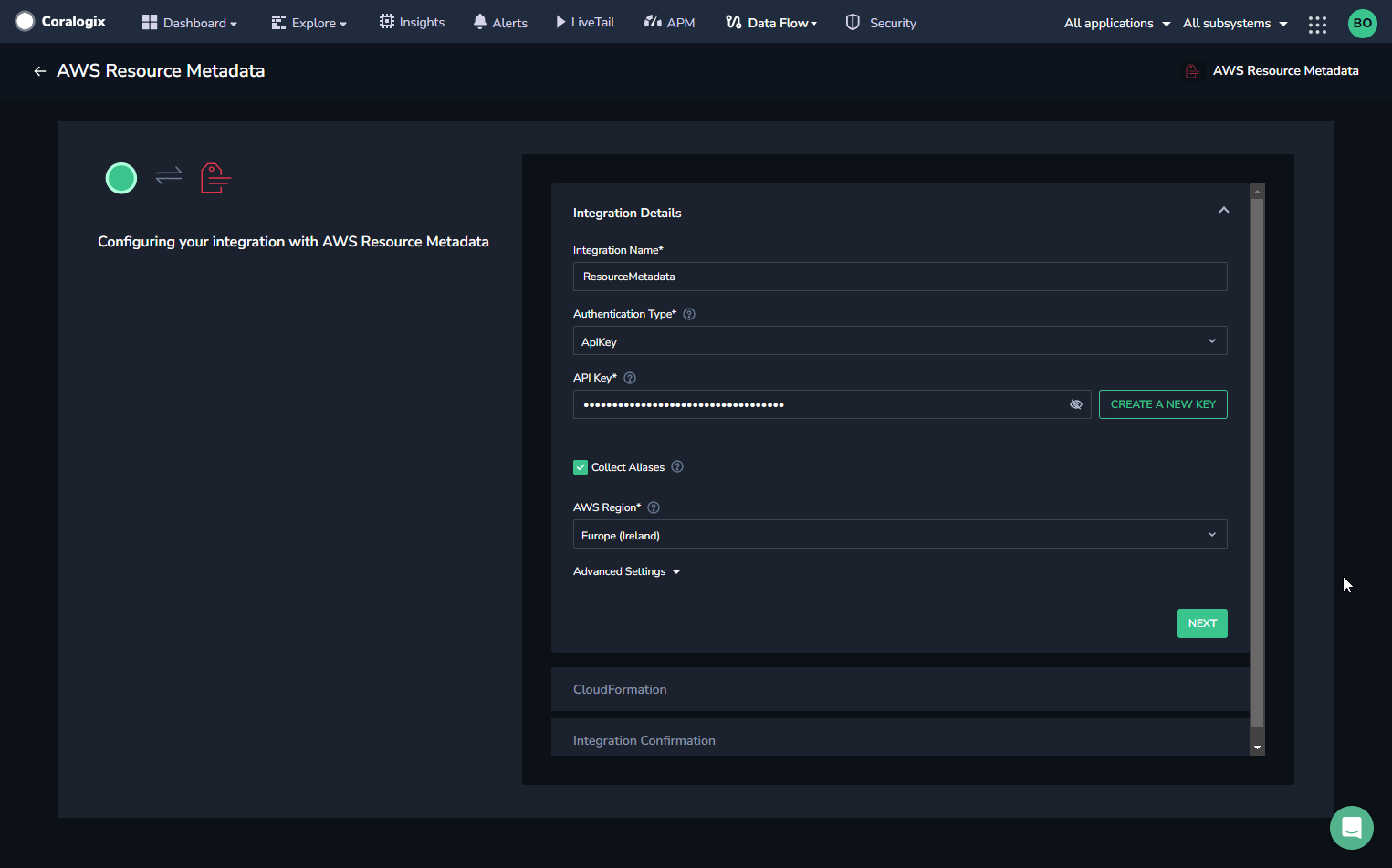Viewport: 1392px width, 868px height.
Task: Click the LiveTail play icon
Action: tap(560, 21)
